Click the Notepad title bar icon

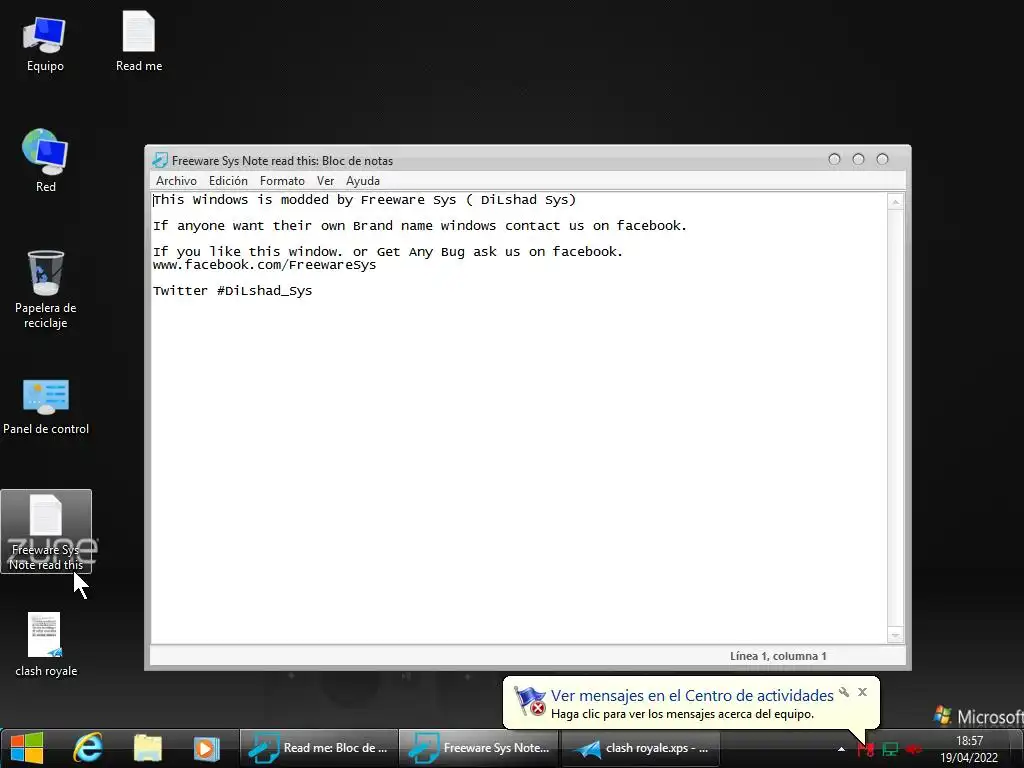[x=160, y=160]
